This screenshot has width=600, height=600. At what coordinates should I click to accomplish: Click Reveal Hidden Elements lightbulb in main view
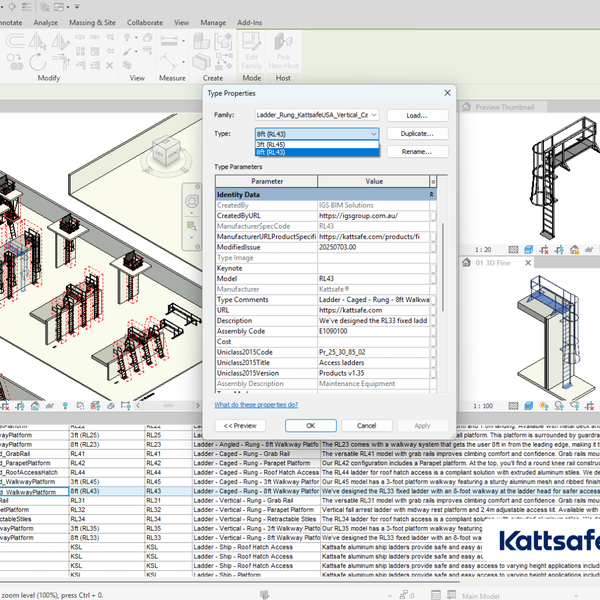point(65,406)
